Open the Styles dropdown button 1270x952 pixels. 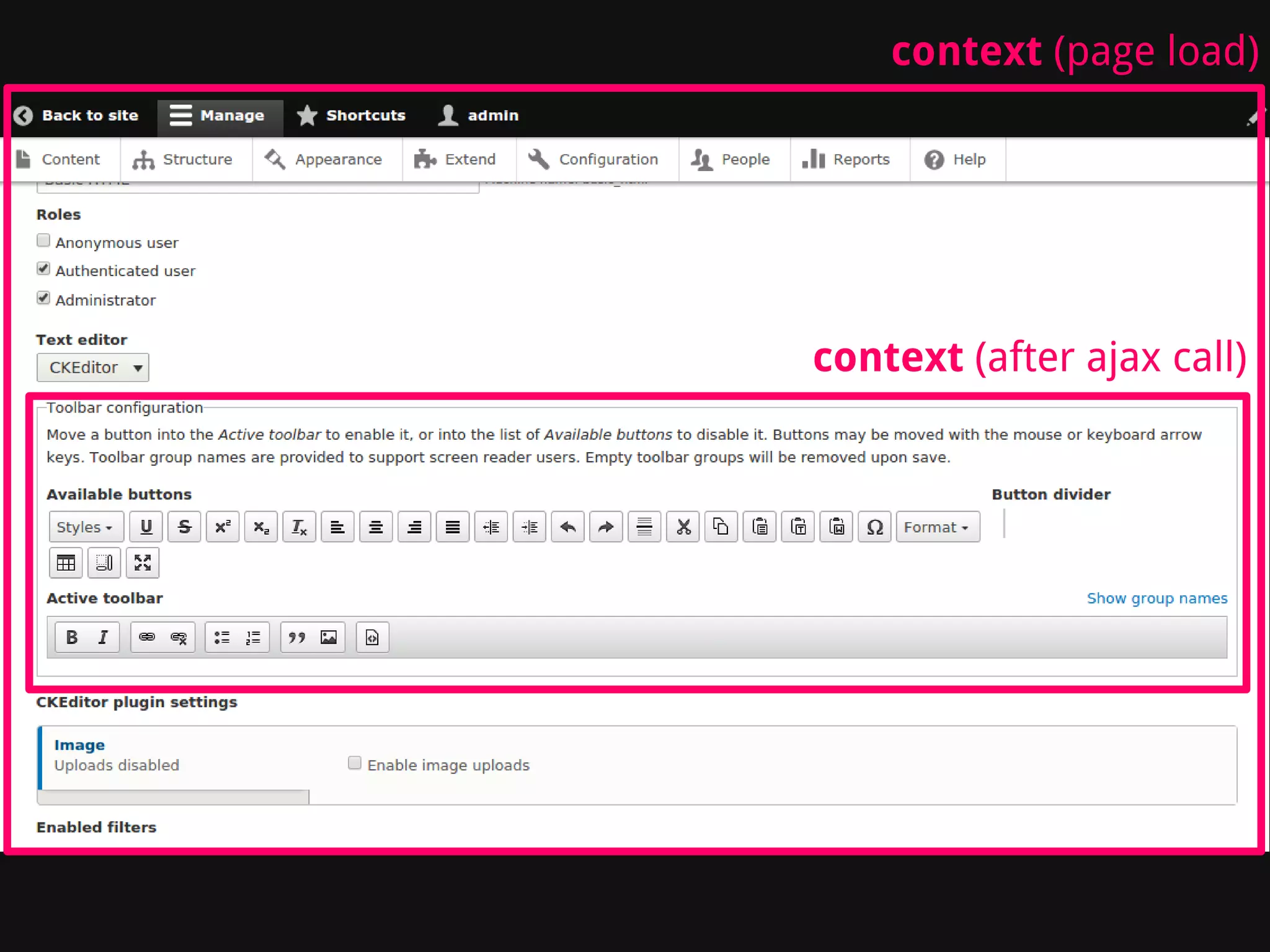(x=86, y=527)
